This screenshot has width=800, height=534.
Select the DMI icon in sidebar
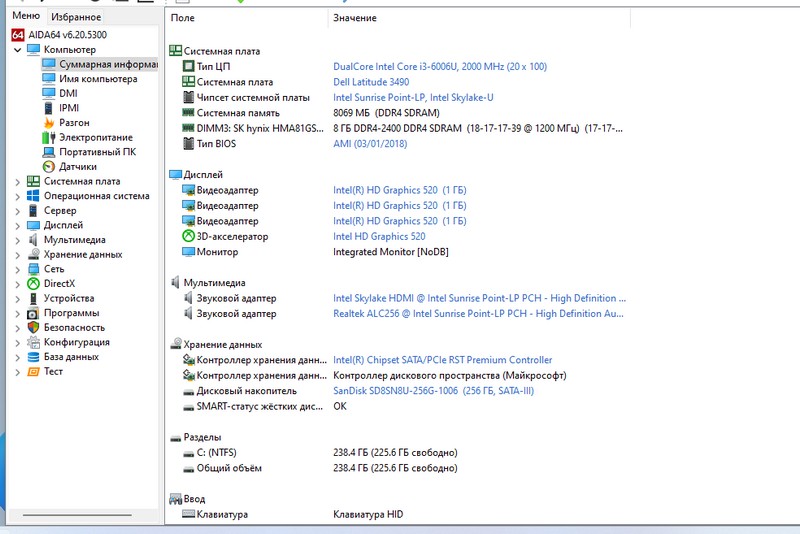(x=49, y=93)
